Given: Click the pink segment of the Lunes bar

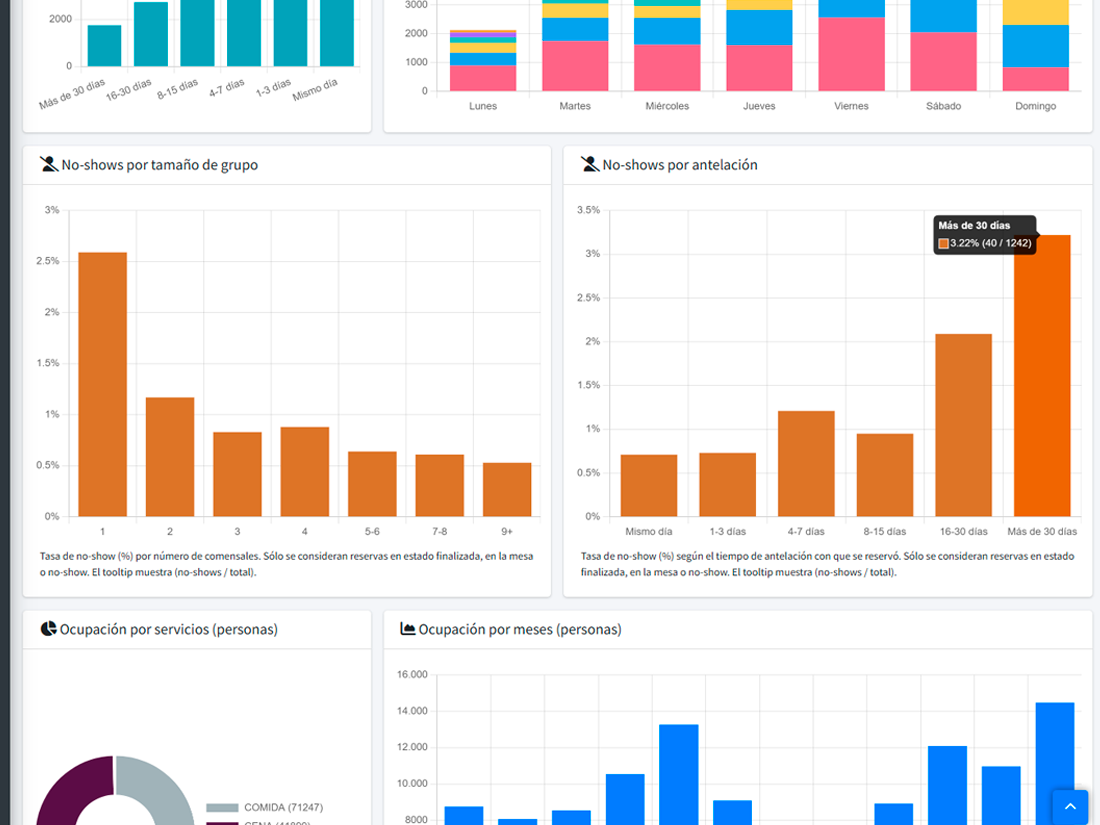Looking at the screenshot, I should click(483, 78).
